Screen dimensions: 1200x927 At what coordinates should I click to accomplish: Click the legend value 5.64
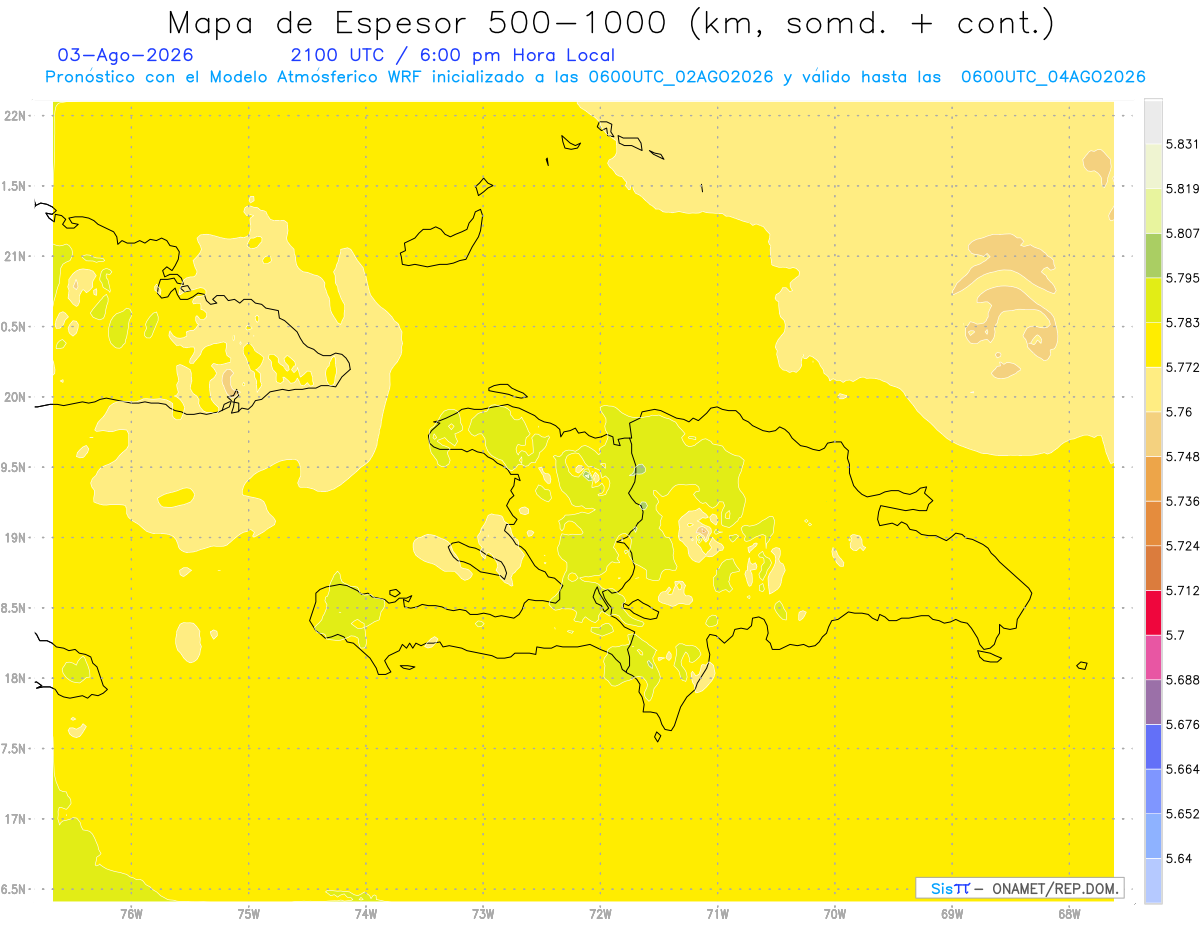point(1179,858)
